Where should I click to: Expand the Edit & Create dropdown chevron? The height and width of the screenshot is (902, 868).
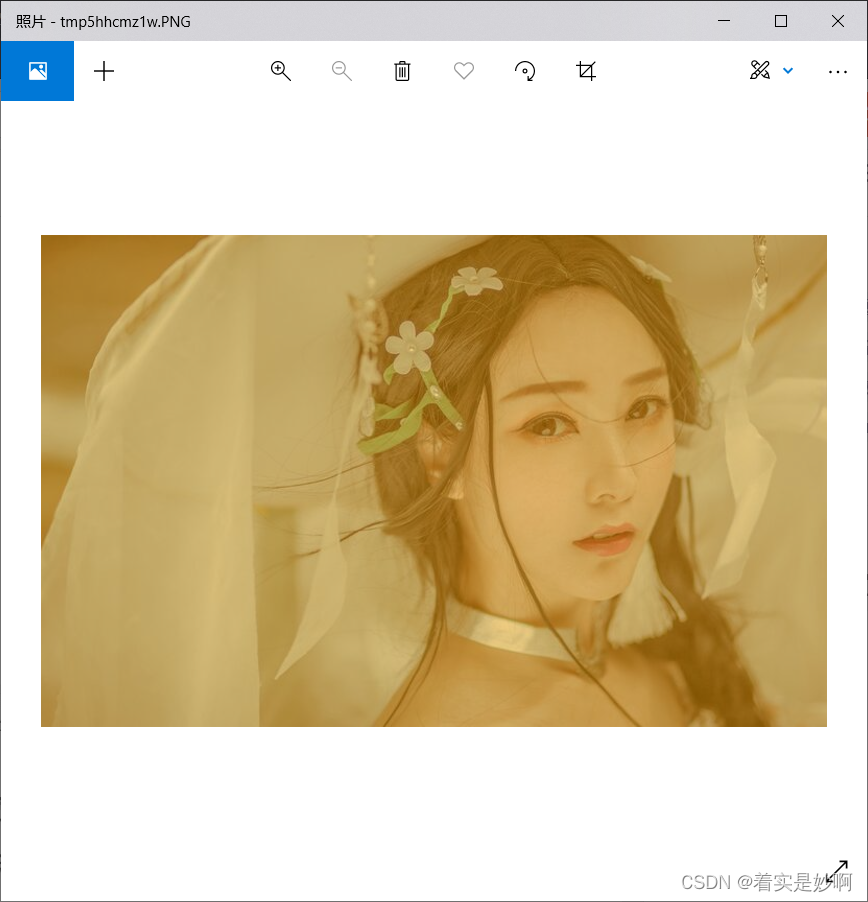(x=789, y=71)
